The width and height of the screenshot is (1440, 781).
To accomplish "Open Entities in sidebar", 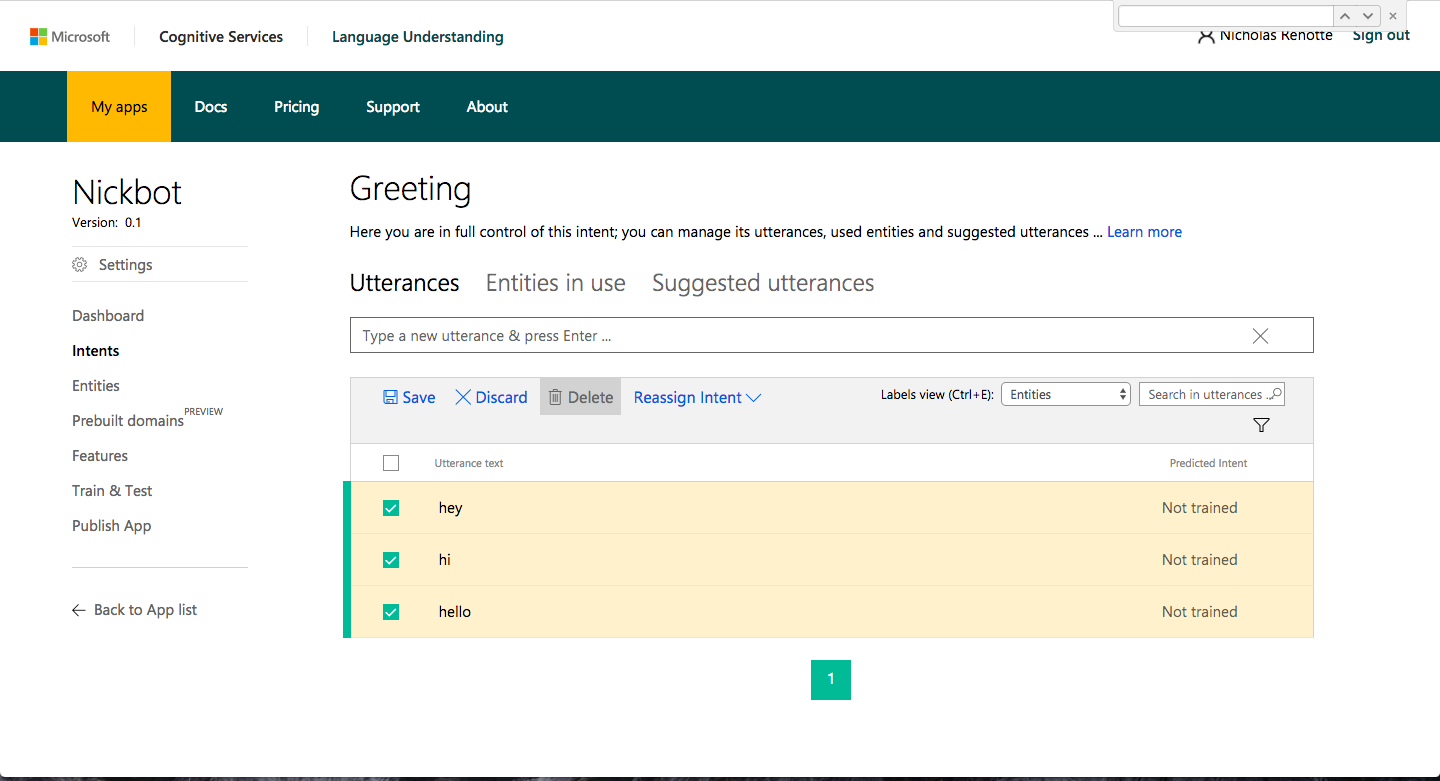I will coord(96,386).
